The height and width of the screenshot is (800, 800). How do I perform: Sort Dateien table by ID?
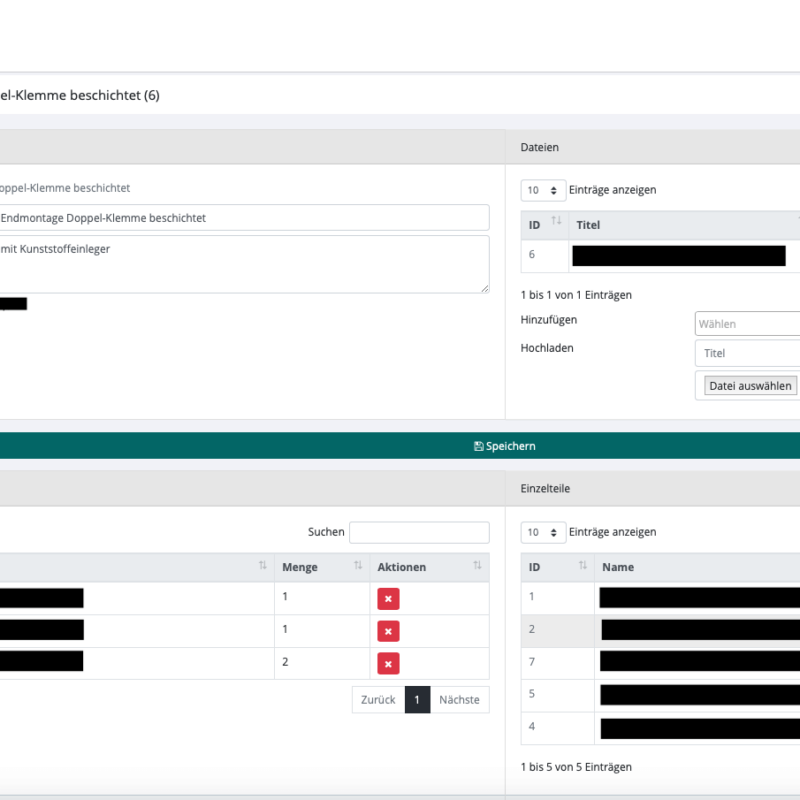556,225
